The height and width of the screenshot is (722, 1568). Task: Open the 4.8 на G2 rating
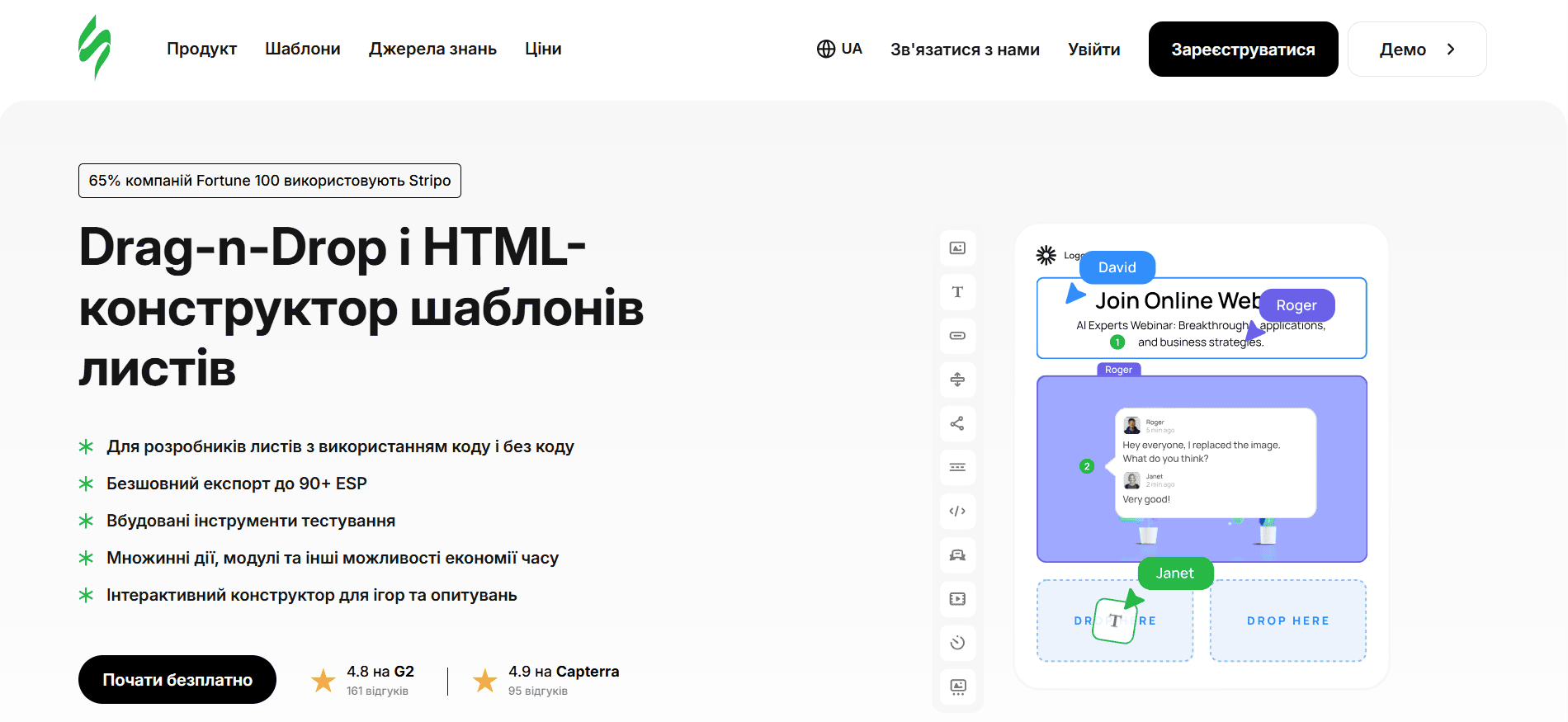click(380, 672)
